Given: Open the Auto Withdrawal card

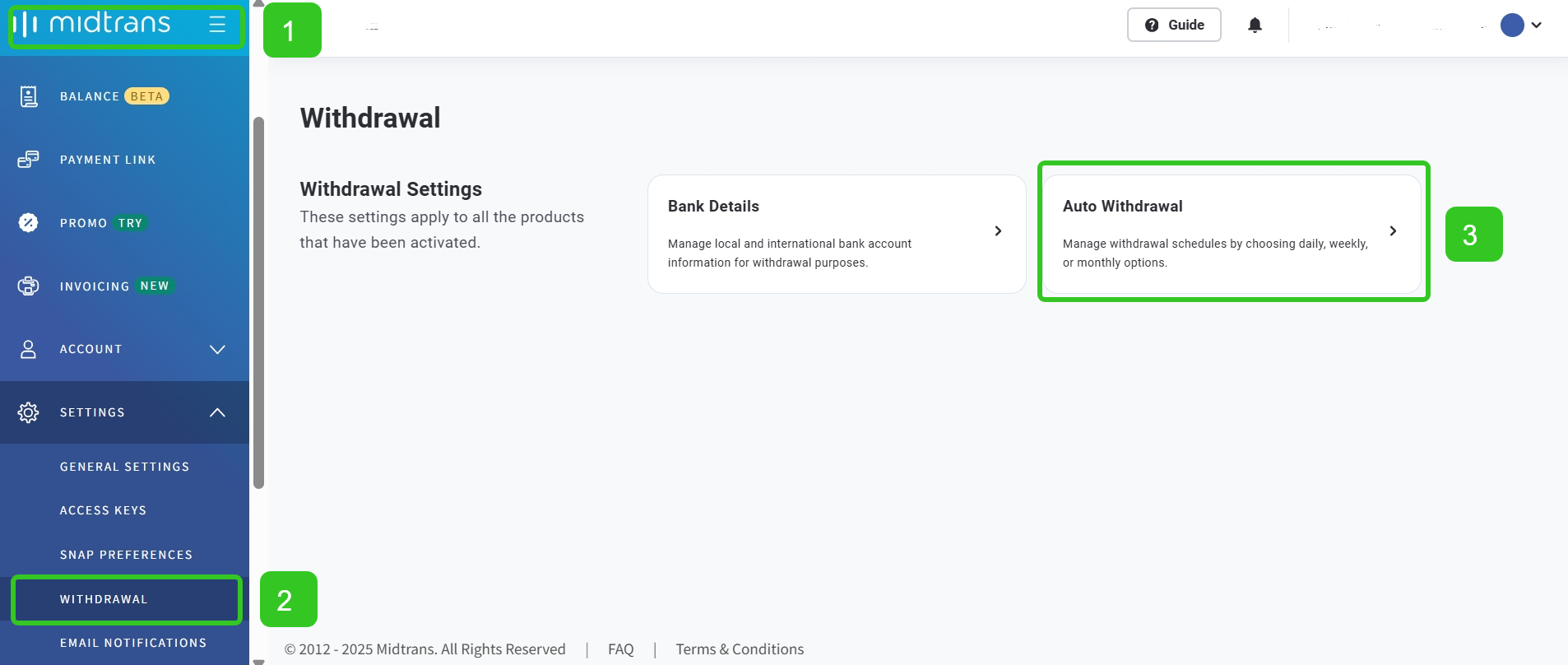Looking at the screenshot, I should 1232,233.
